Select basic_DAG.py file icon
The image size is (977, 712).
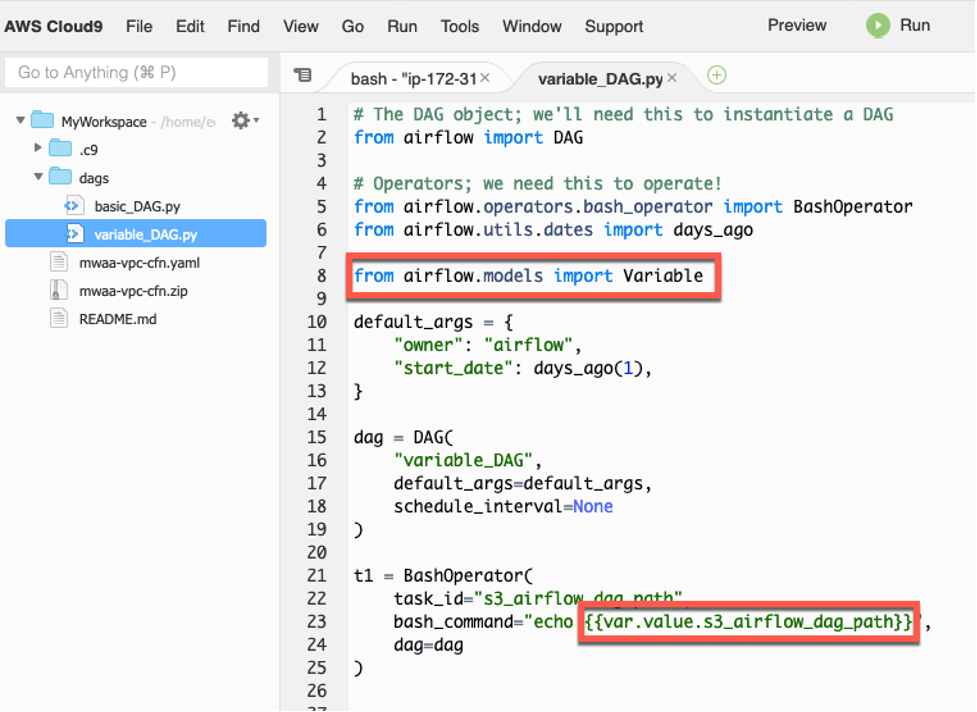click(x=74, y=206)
